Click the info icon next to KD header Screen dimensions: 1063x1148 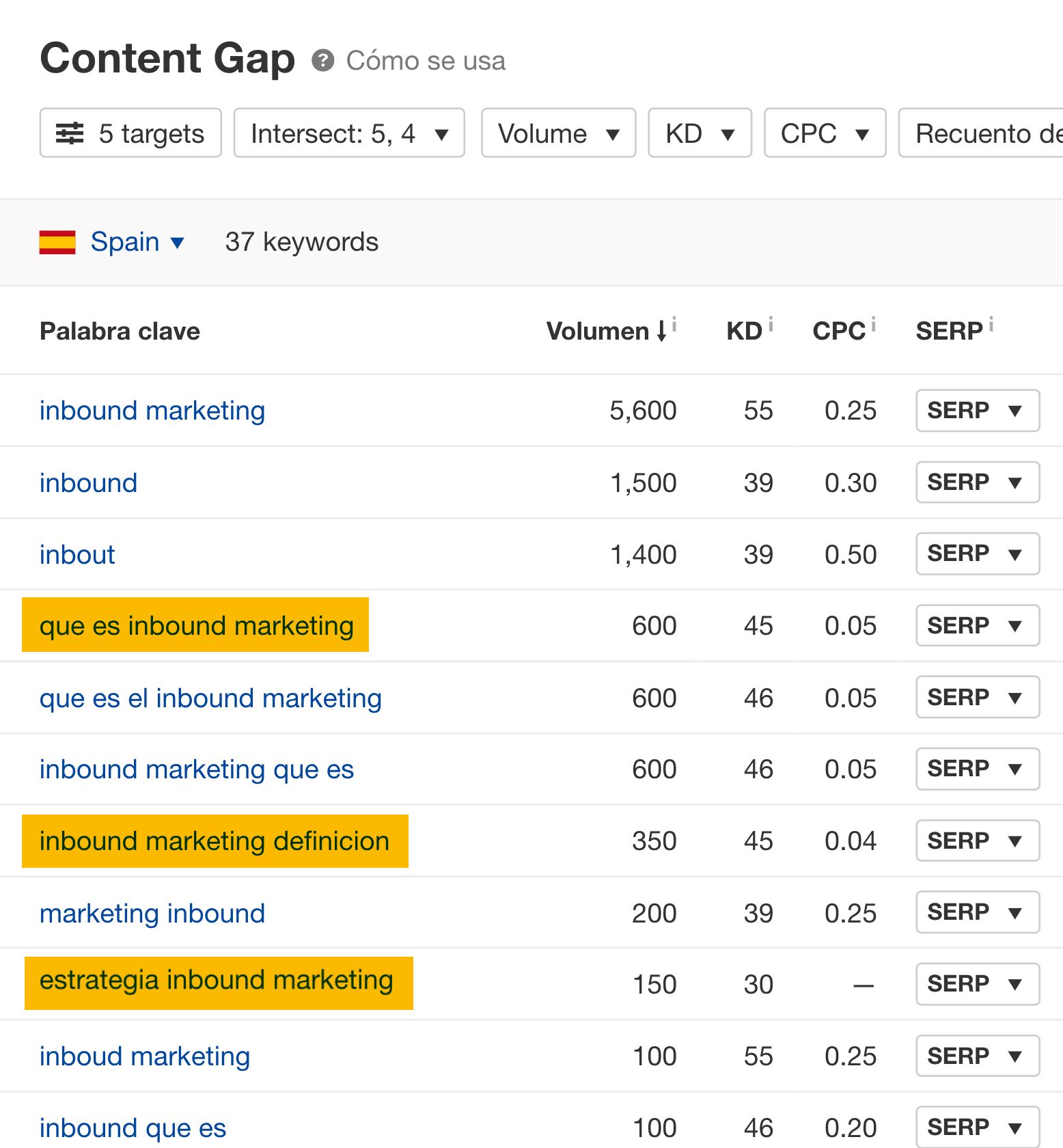pos(770,324)
